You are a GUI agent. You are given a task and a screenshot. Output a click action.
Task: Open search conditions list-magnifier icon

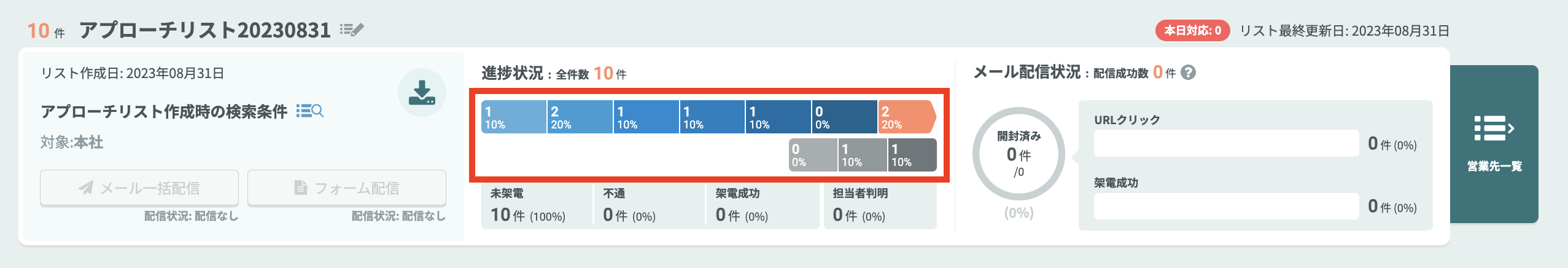[x=309, y=111]
